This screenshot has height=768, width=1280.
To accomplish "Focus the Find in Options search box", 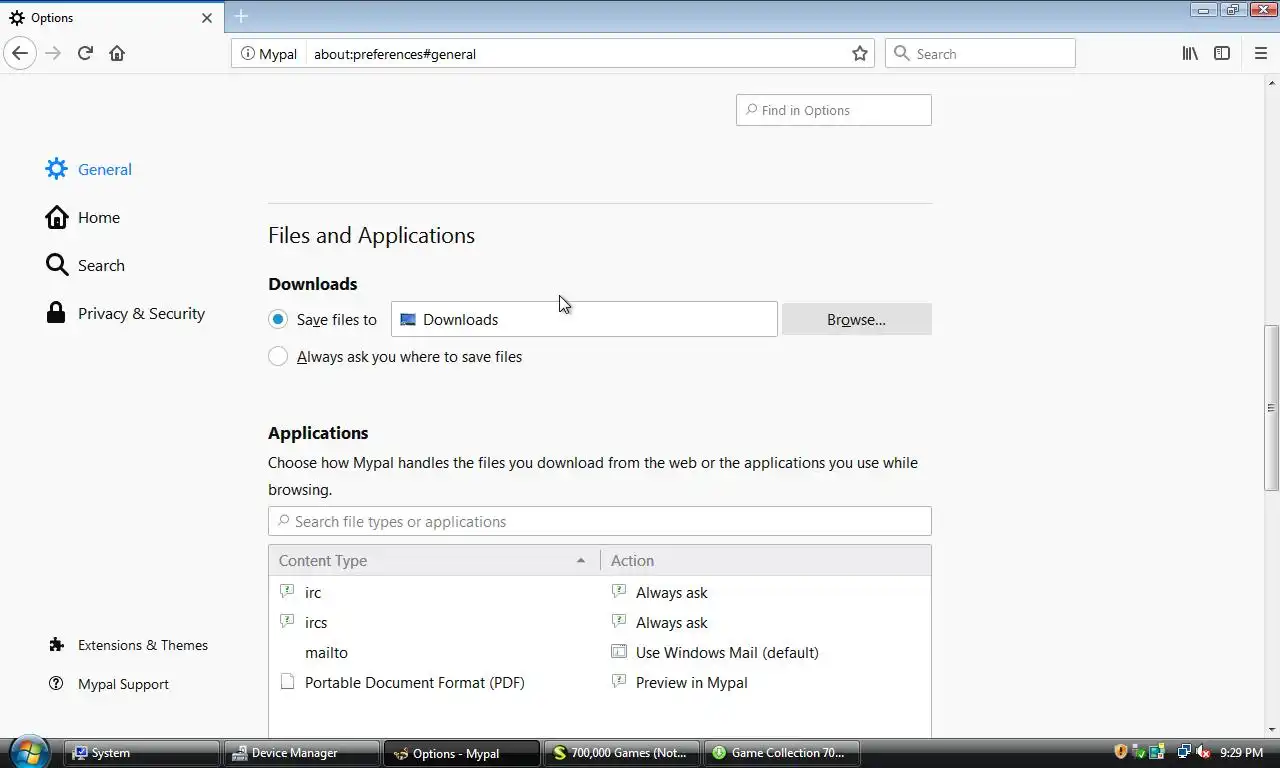I will 834,110.
